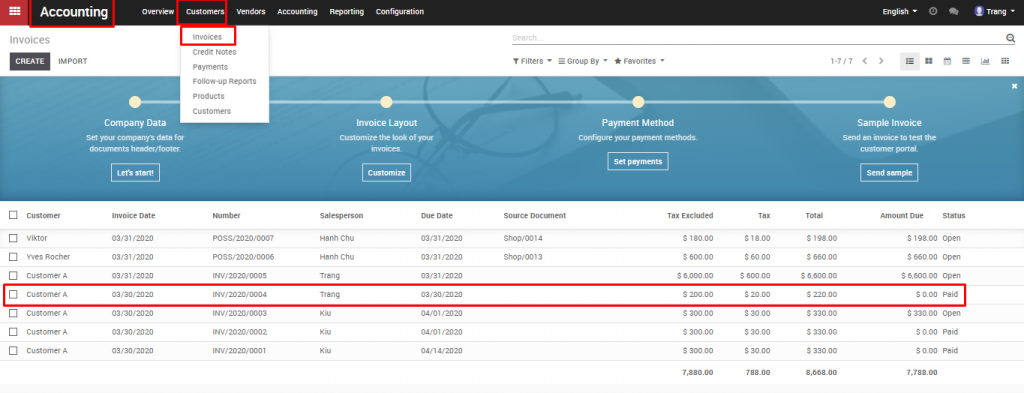The width and height of the screenshot is (1024, 393).
Task: Switch to pivot table view
Action: tap(966, 61)
